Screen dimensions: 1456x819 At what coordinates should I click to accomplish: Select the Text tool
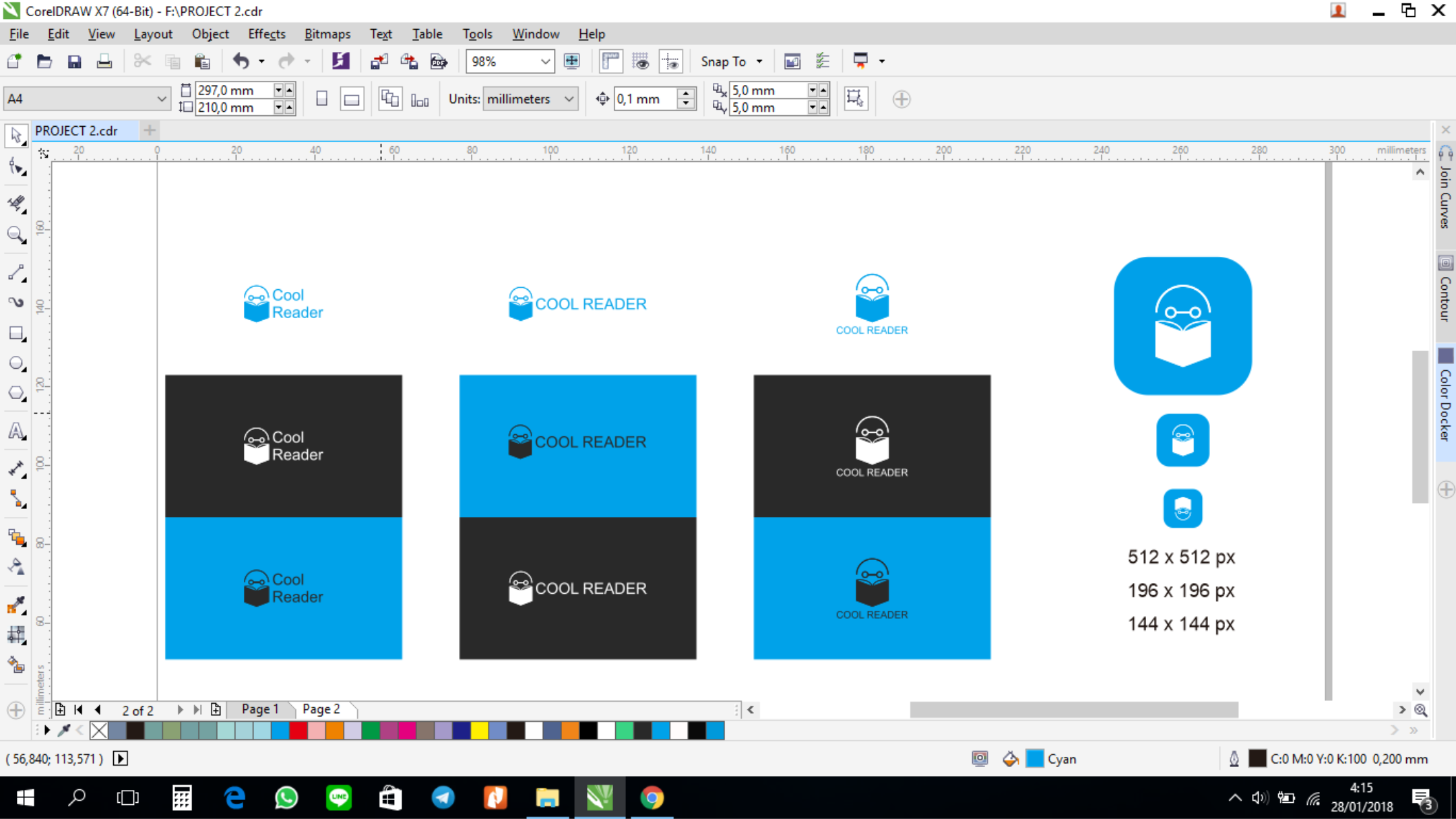(x=15, y=430)
